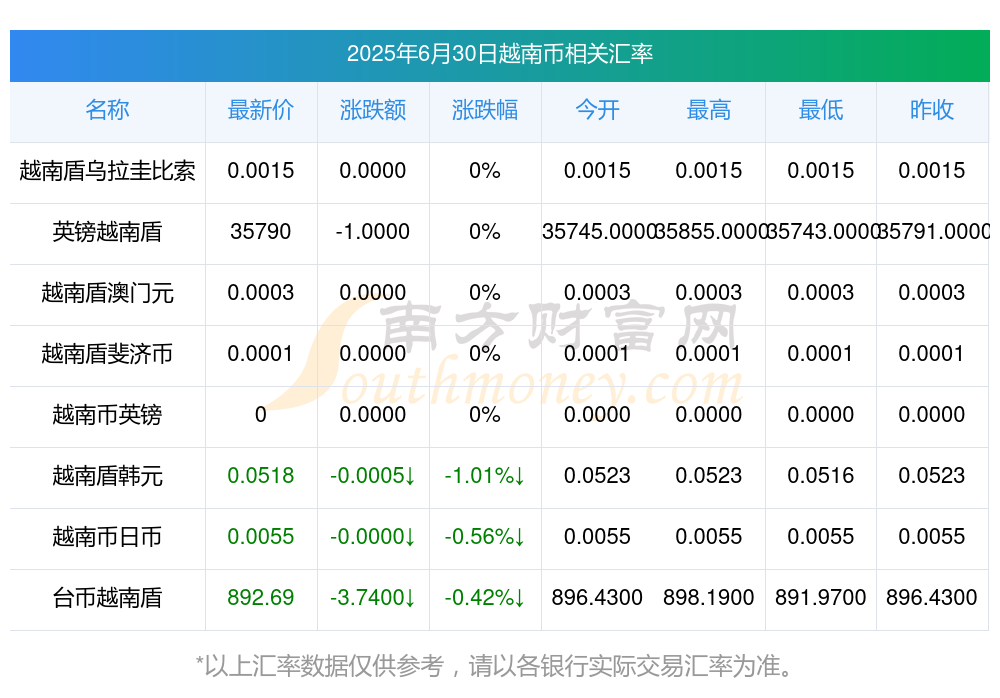Click the change percentage -0.56%↓
Viewport: 1000px width, 698px height.
(485, 537)
